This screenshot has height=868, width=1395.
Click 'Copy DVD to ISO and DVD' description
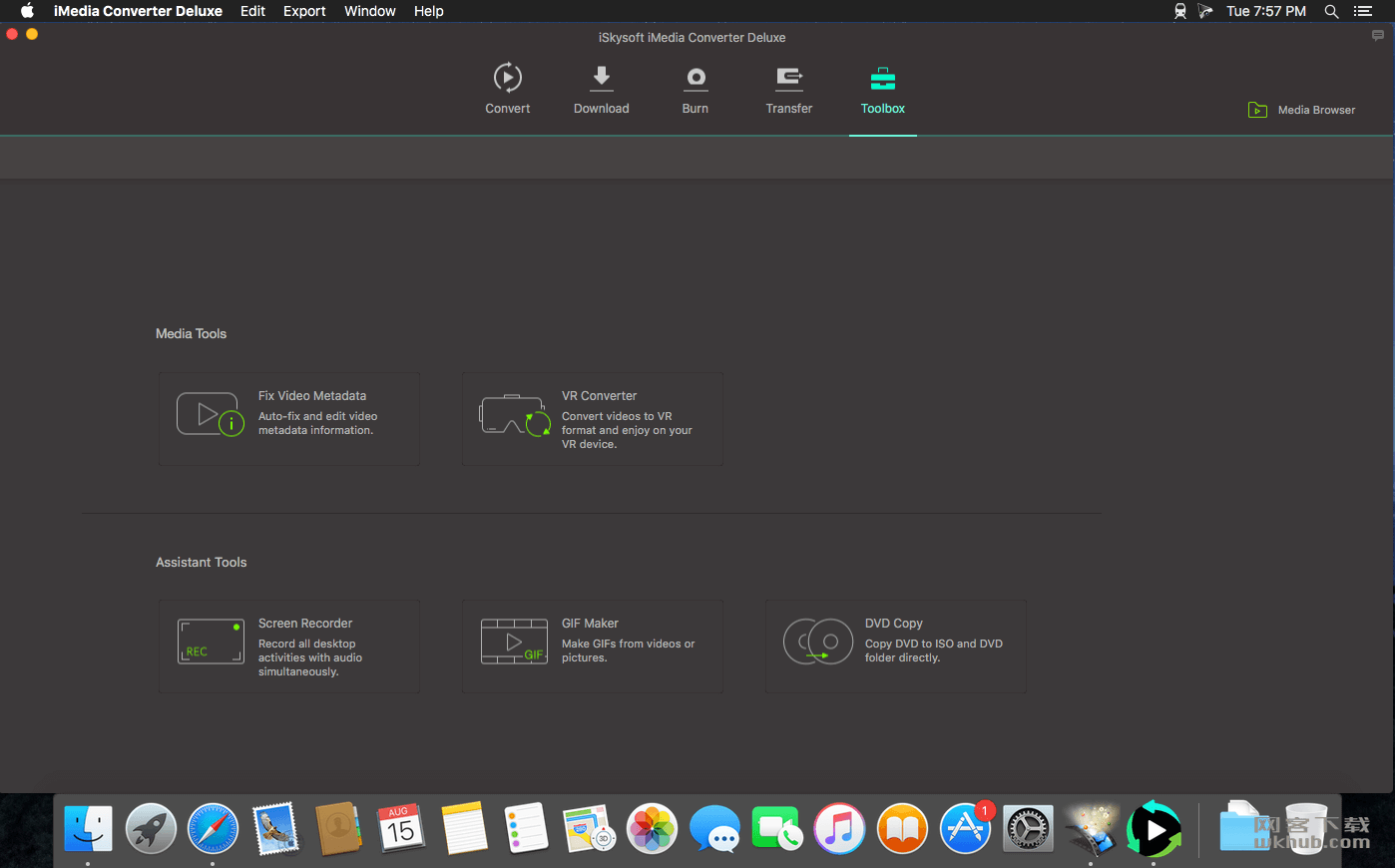pos(934,644)
